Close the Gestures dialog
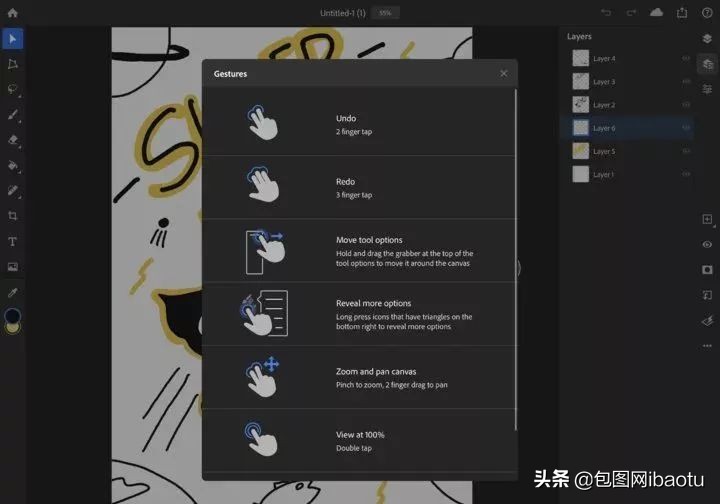Viewport: 720px width, 504px height. click(x=504, y=73)
